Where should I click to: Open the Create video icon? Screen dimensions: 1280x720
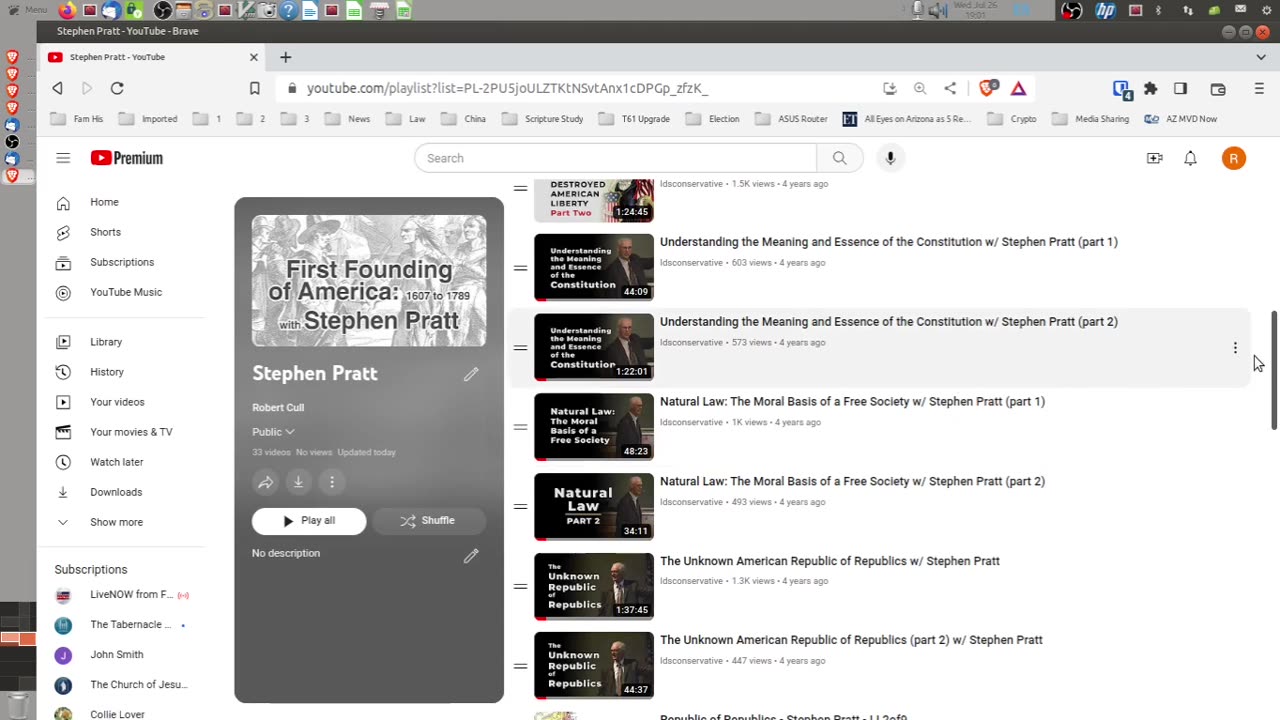1155,158
